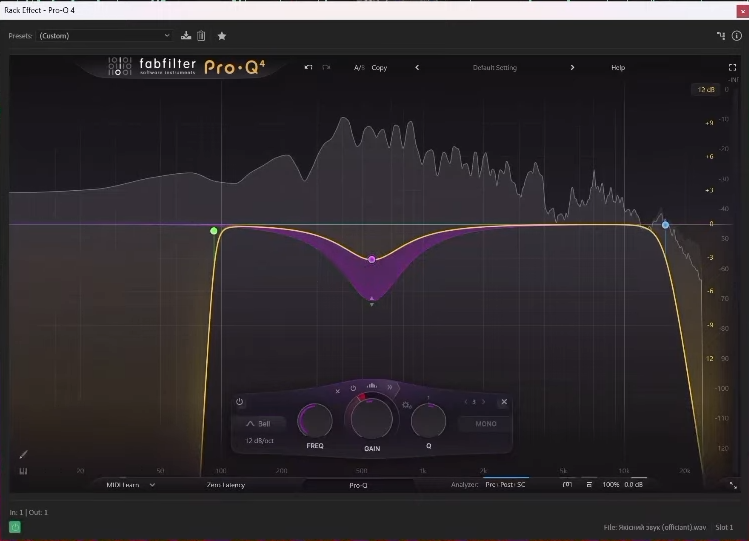
Task: Open the Help menu
Action: pos(618,67)
